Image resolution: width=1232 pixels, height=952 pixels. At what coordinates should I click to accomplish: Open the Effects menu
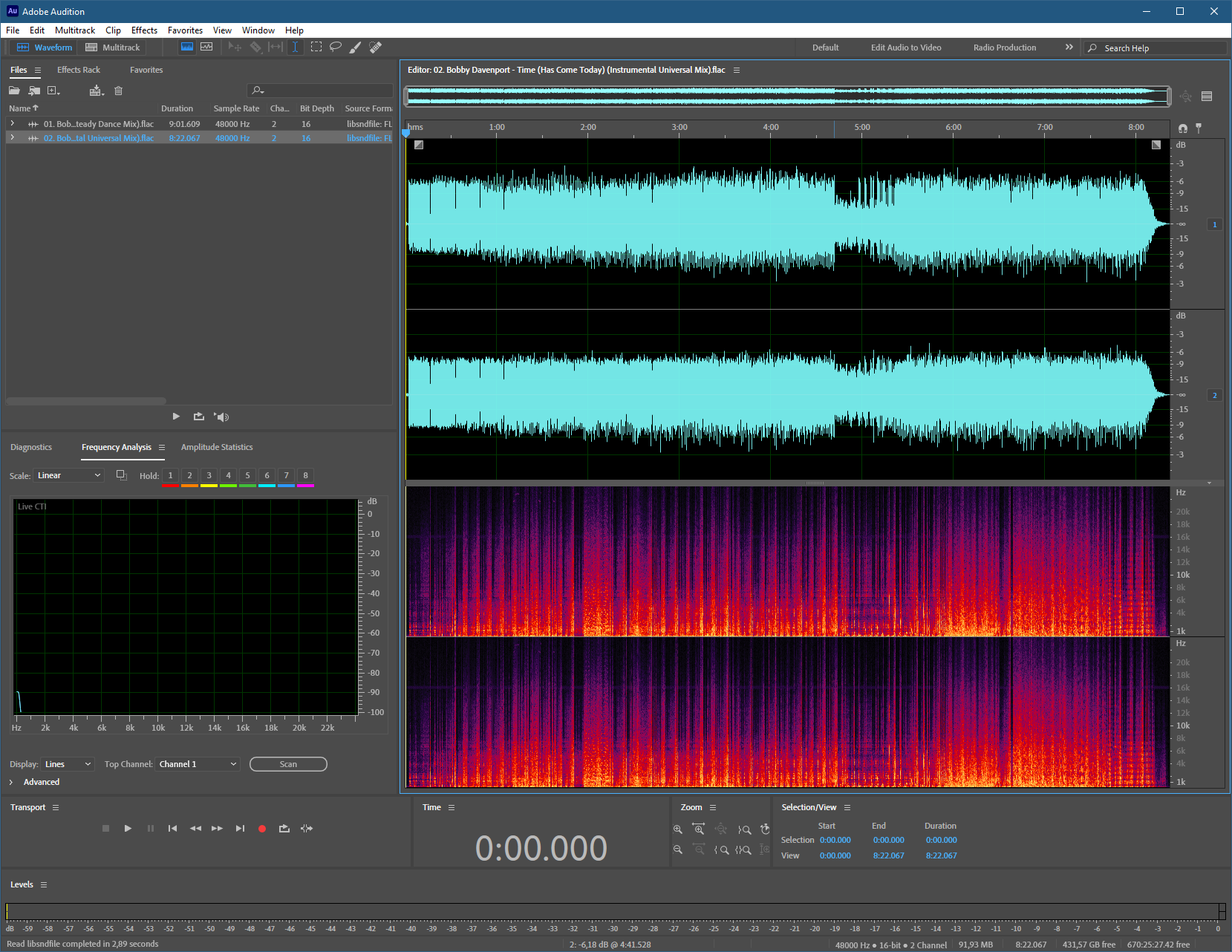144,30
